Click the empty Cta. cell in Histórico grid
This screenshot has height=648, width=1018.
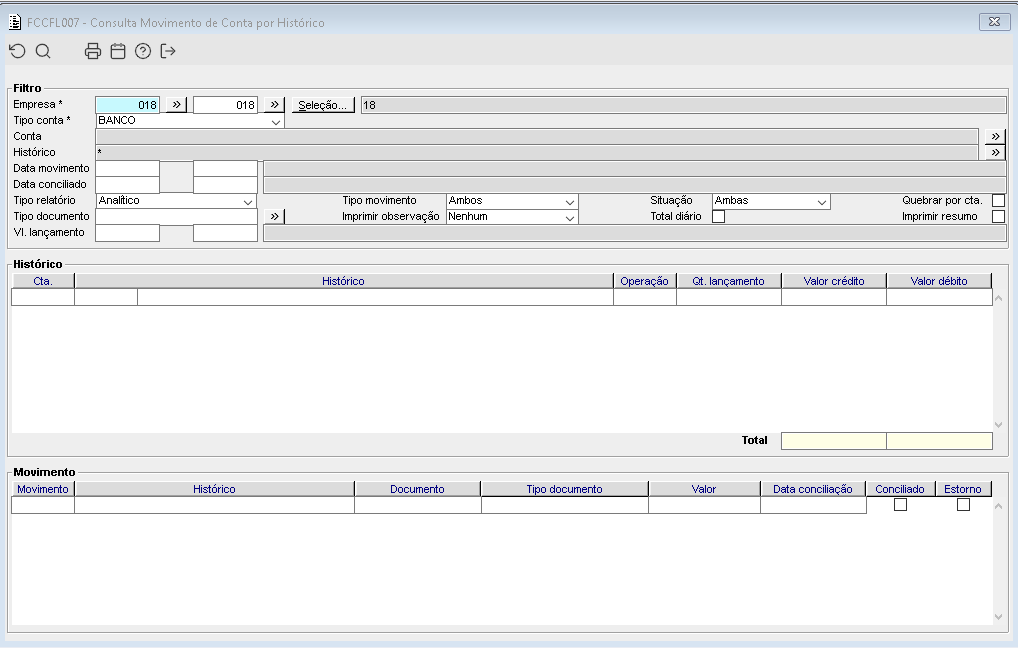tap(43, 297)
